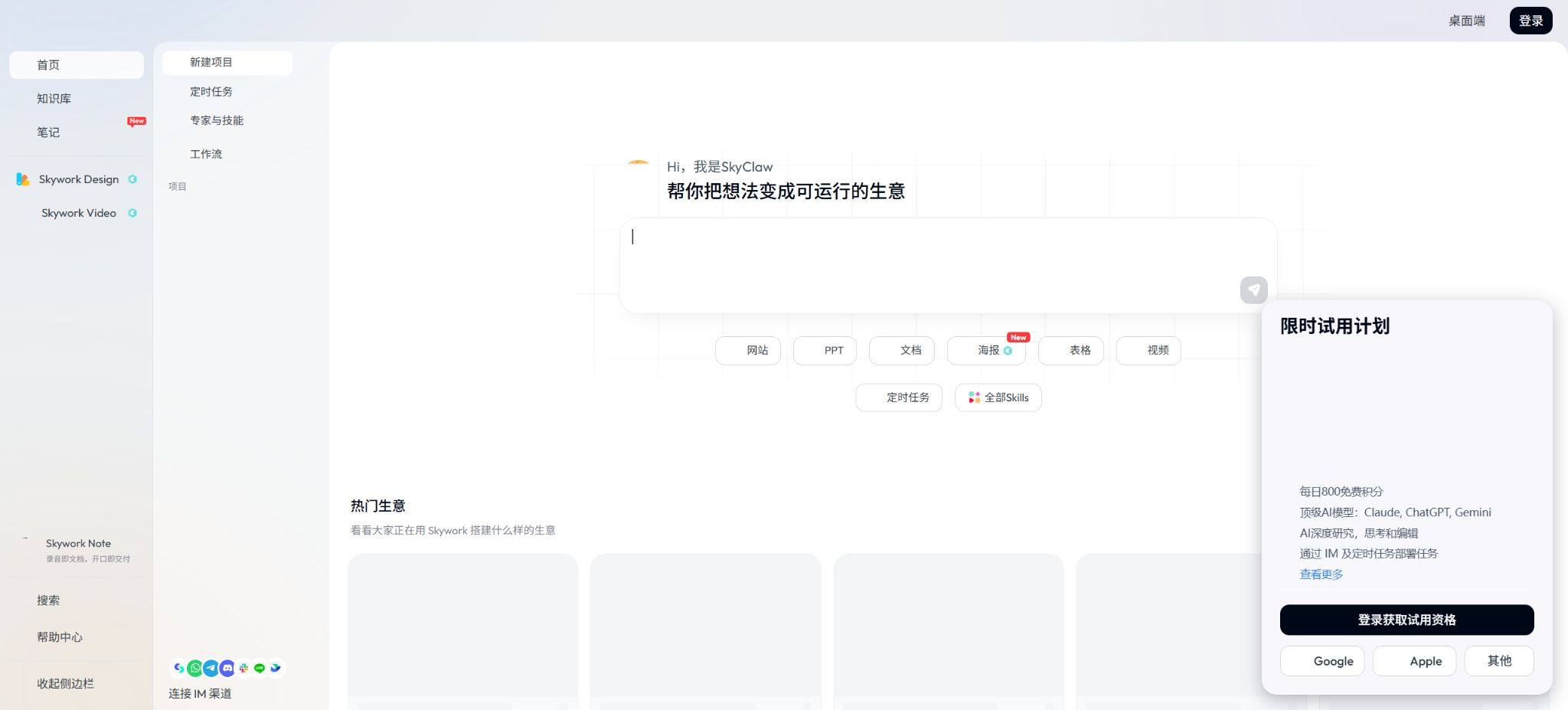Go to 首页 in the sidebar

77,65
